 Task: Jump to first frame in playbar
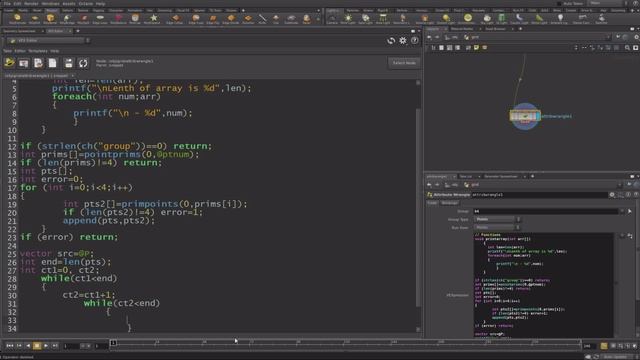point(9,346)
